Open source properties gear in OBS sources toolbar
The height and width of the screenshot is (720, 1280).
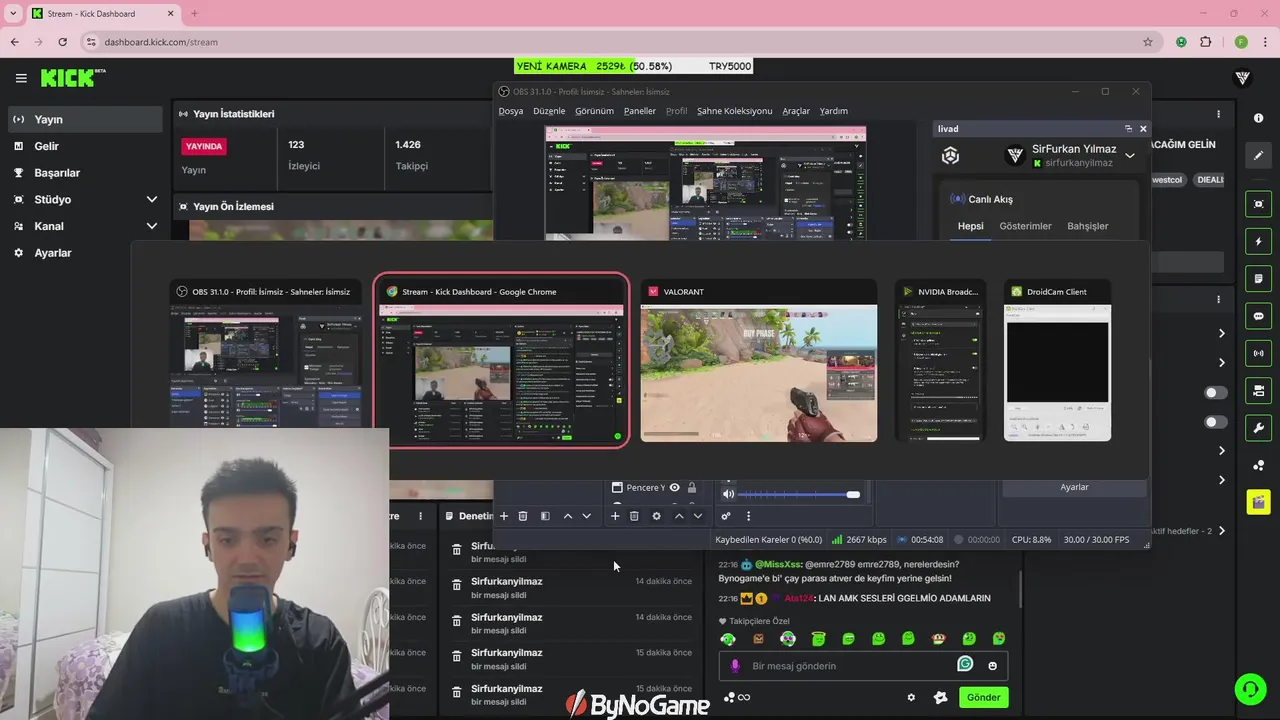click(656, 516)
